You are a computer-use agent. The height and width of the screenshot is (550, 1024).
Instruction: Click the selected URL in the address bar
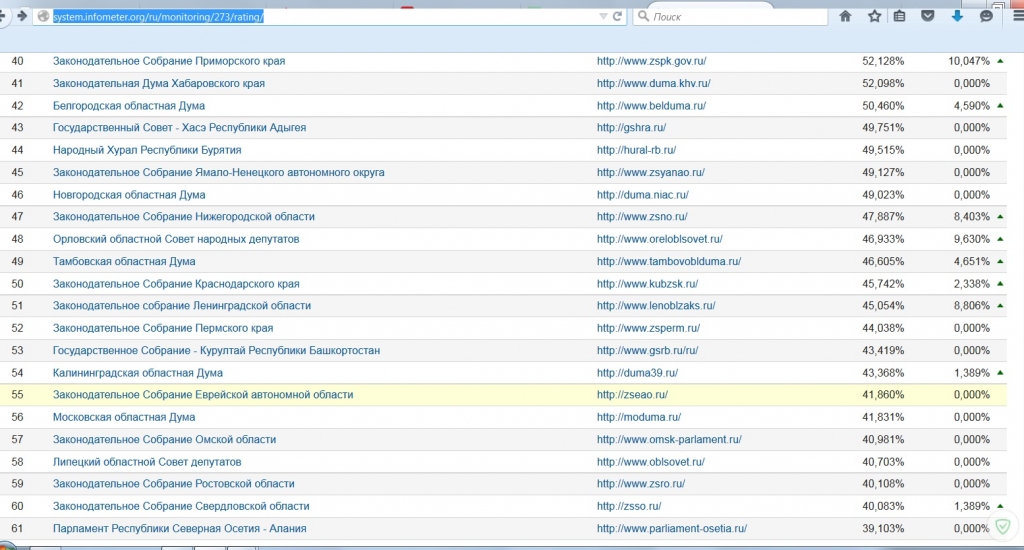pos(158,16)
